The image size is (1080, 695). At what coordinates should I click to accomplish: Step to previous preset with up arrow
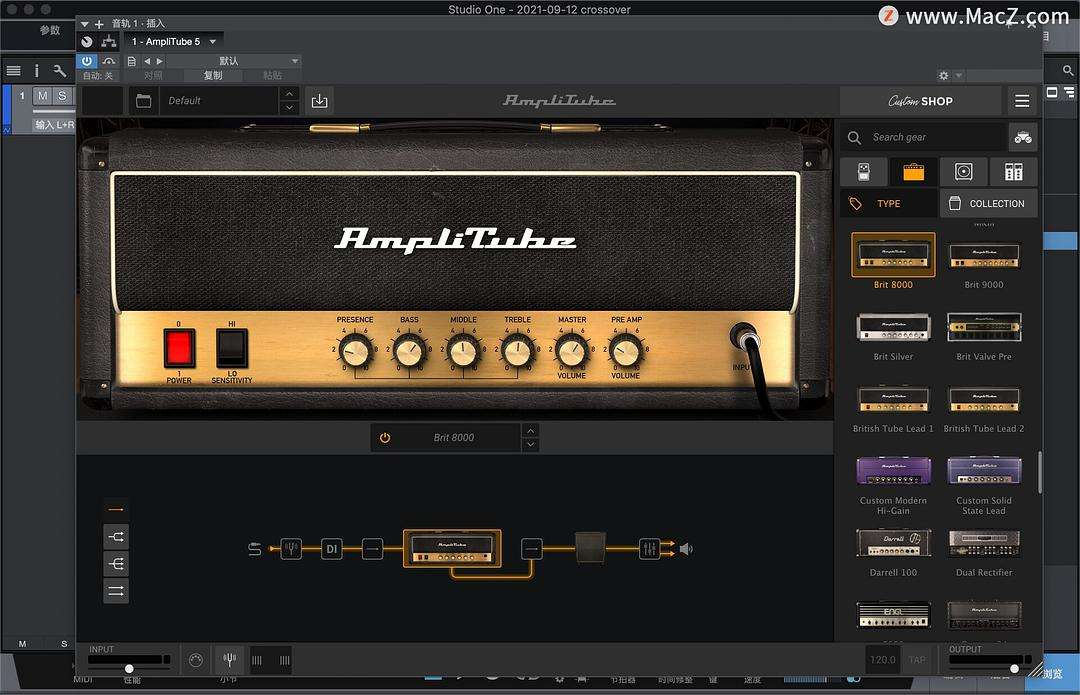pos(289,94)
